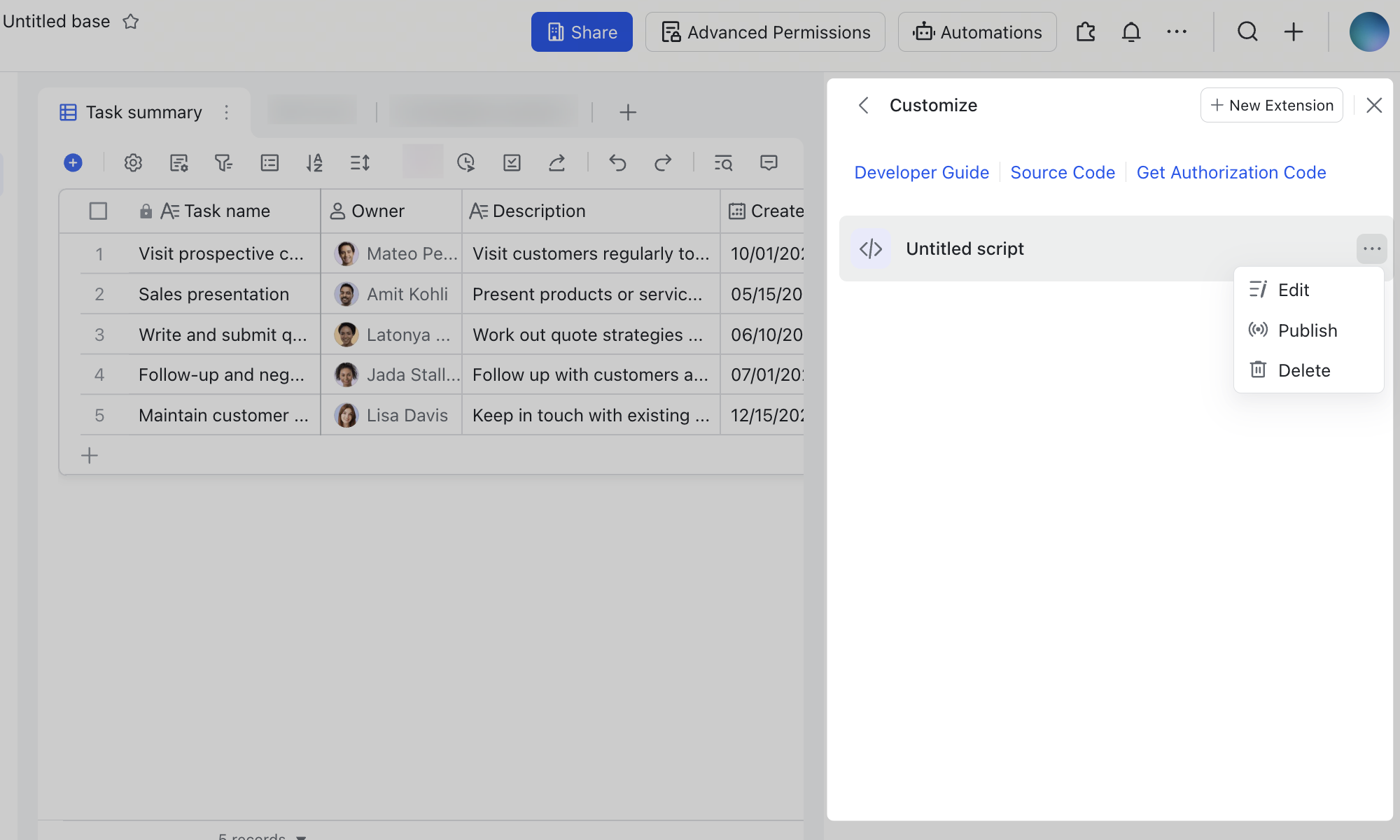Click the search magnifier icon
Screen dimensions: 1400x840
pyautogui.click(x=1247, y=31)
